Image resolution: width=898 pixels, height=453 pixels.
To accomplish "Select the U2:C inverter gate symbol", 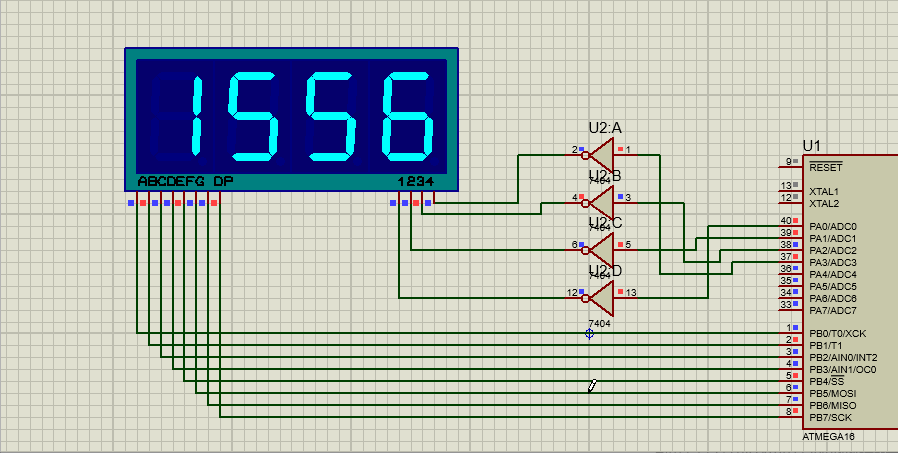I will 599,250.
